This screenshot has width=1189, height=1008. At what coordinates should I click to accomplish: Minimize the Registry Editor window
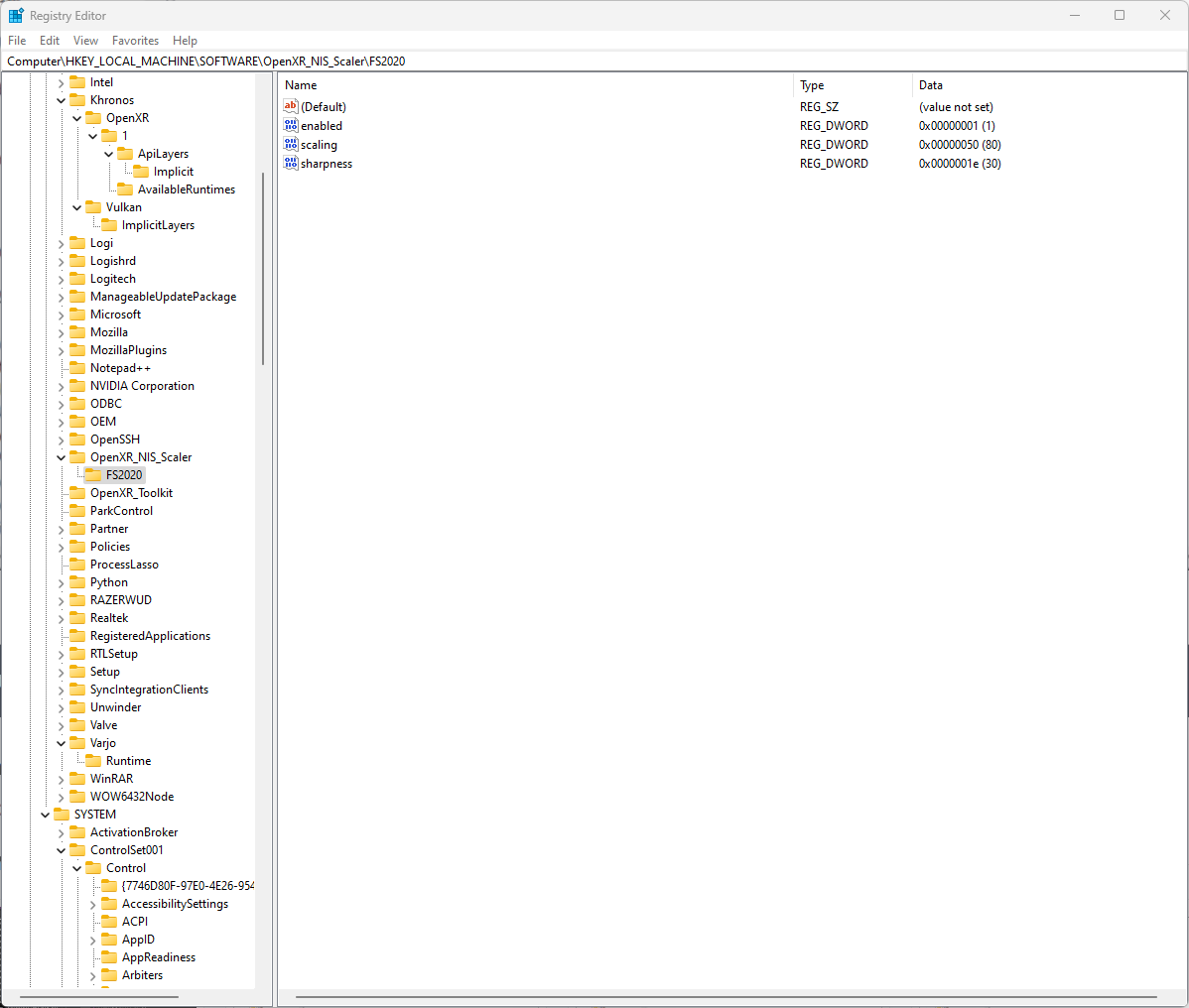pos(1075,15)
